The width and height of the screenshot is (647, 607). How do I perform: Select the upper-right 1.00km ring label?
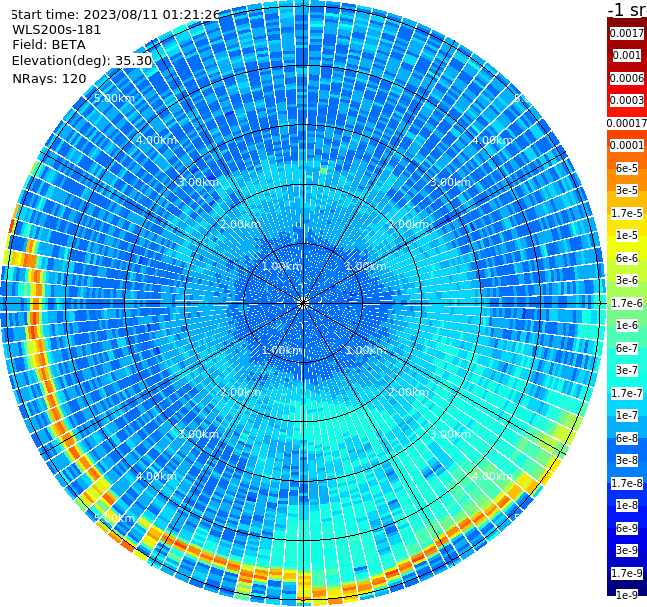pyautogui.click(x=366, y=266)
